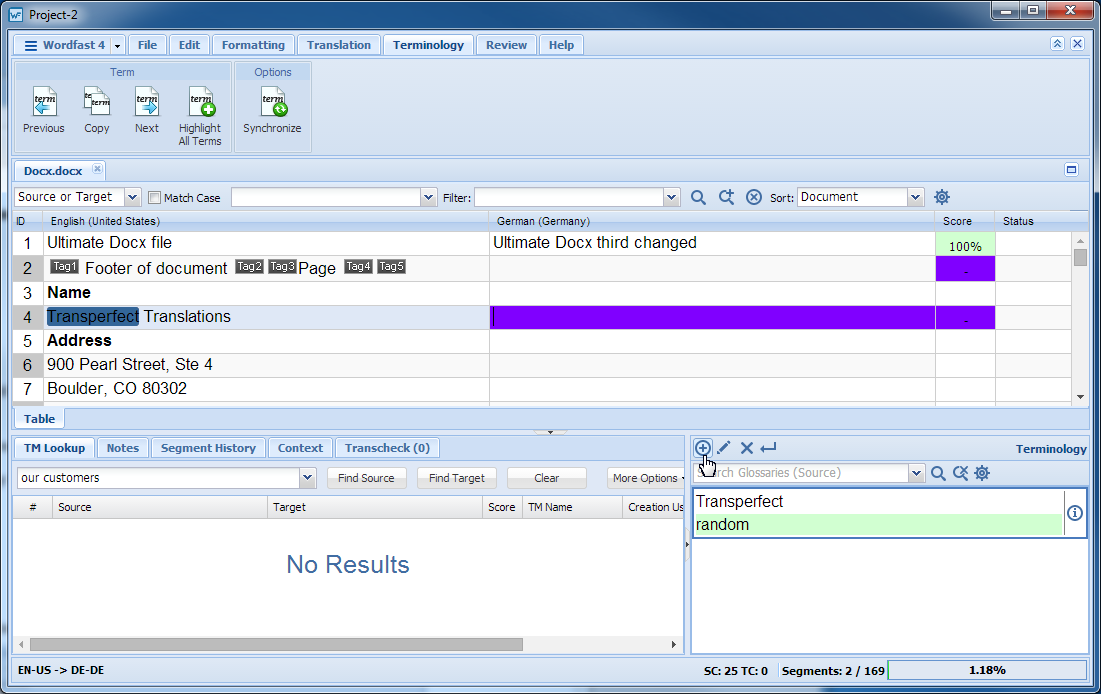Click the Find Target button
1101x694 pixels.
[x=456, y=478]
